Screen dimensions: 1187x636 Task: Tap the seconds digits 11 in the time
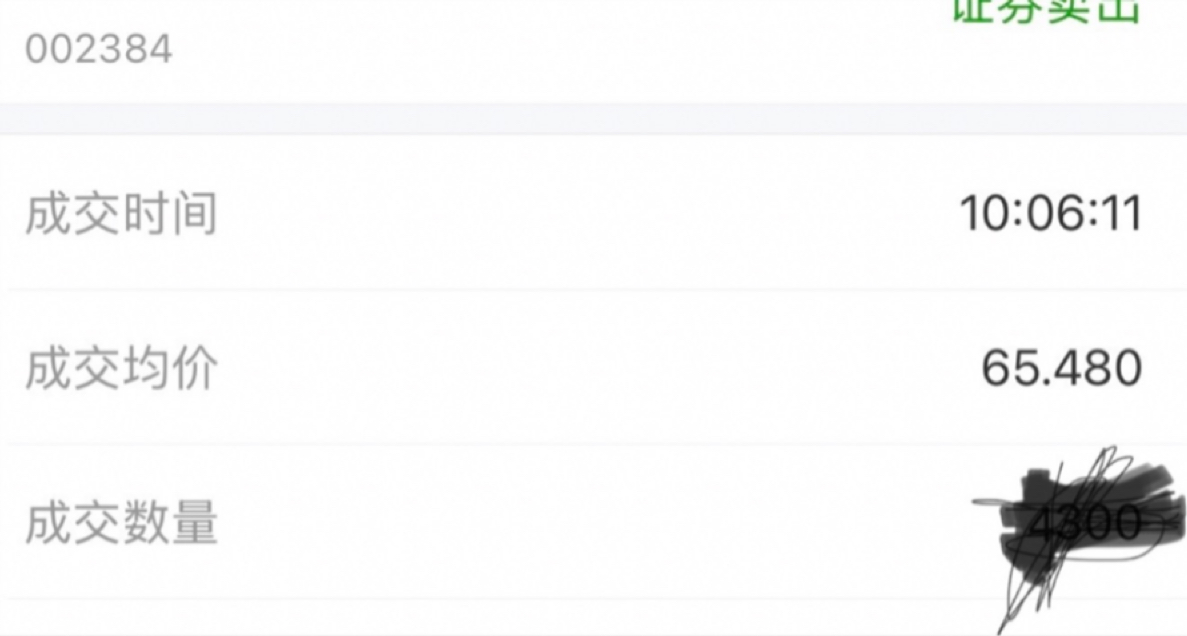pyautogui.click(x=1123, y=213)
